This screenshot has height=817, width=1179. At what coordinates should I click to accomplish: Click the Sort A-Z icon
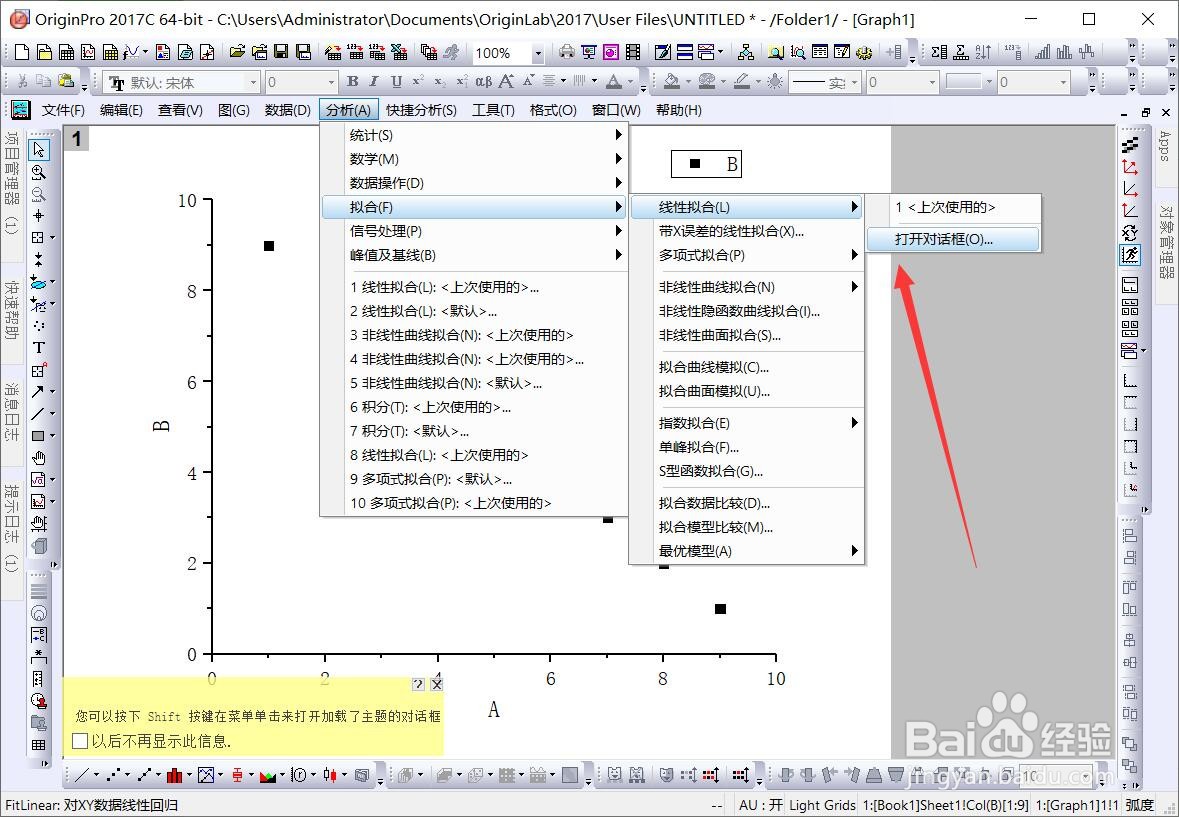click(x=983, y=52)
